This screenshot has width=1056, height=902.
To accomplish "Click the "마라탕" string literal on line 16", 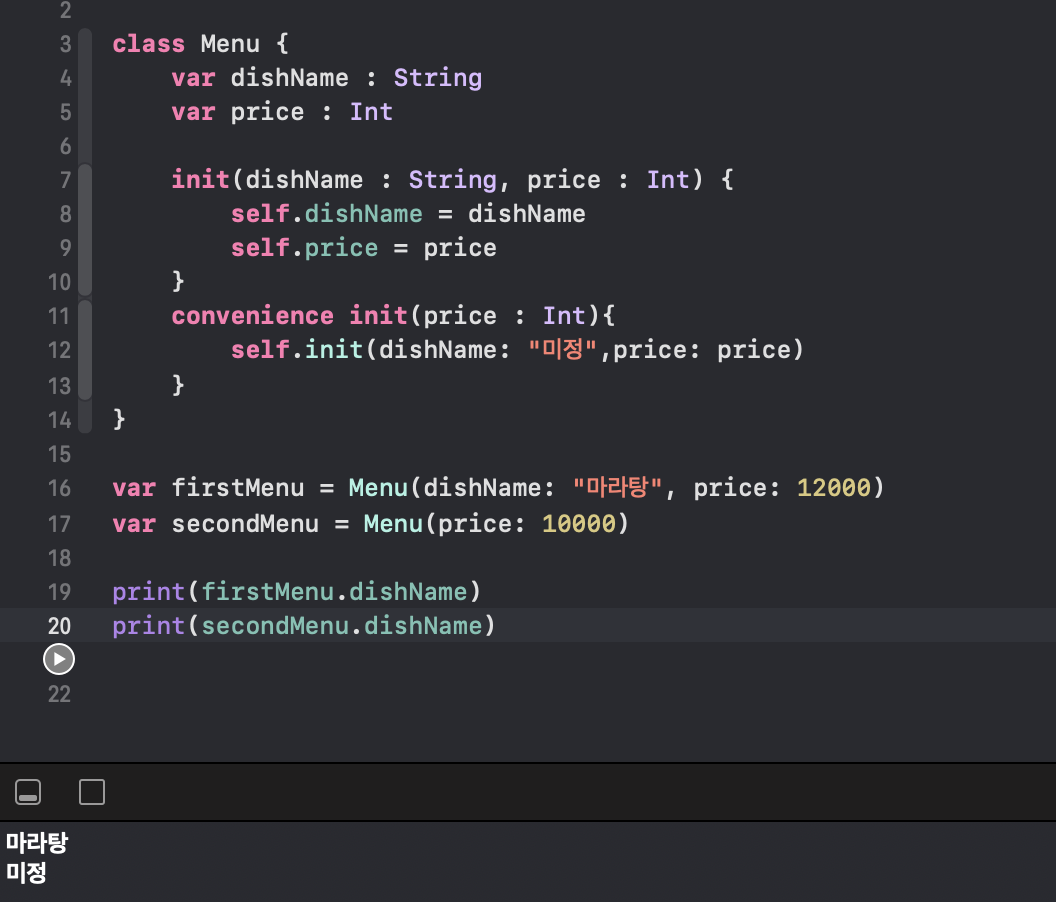I will (618, 487).
